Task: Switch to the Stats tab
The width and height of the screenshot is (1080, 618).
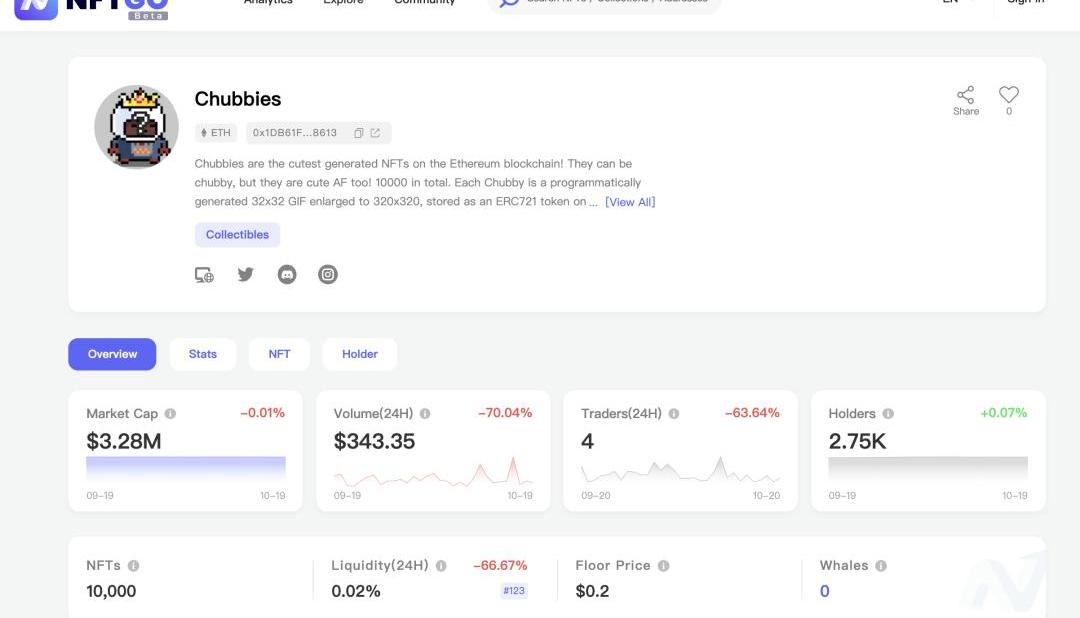Action: click(203, 354)
